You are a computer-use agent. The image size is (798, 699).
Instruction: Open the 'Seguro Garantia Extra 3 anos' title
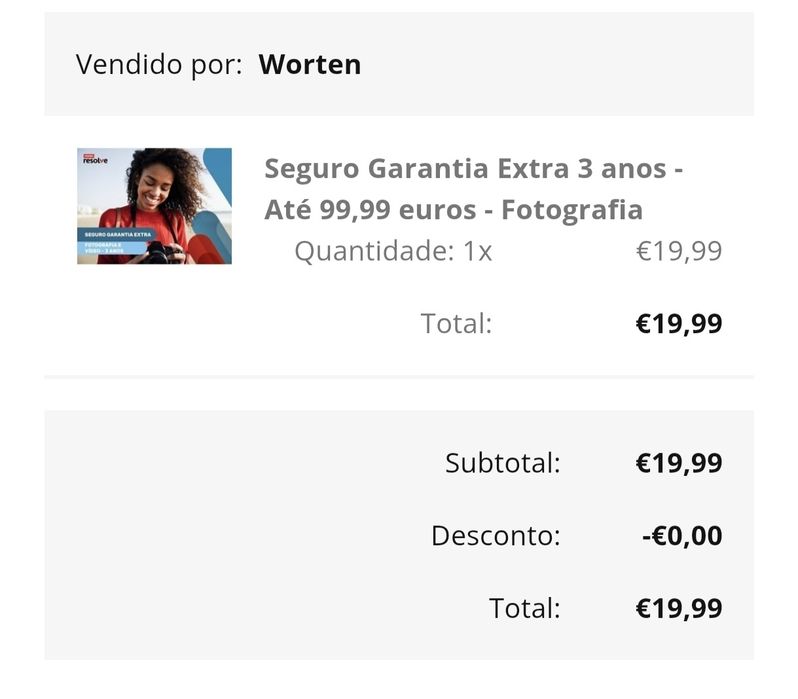(473, 168)
